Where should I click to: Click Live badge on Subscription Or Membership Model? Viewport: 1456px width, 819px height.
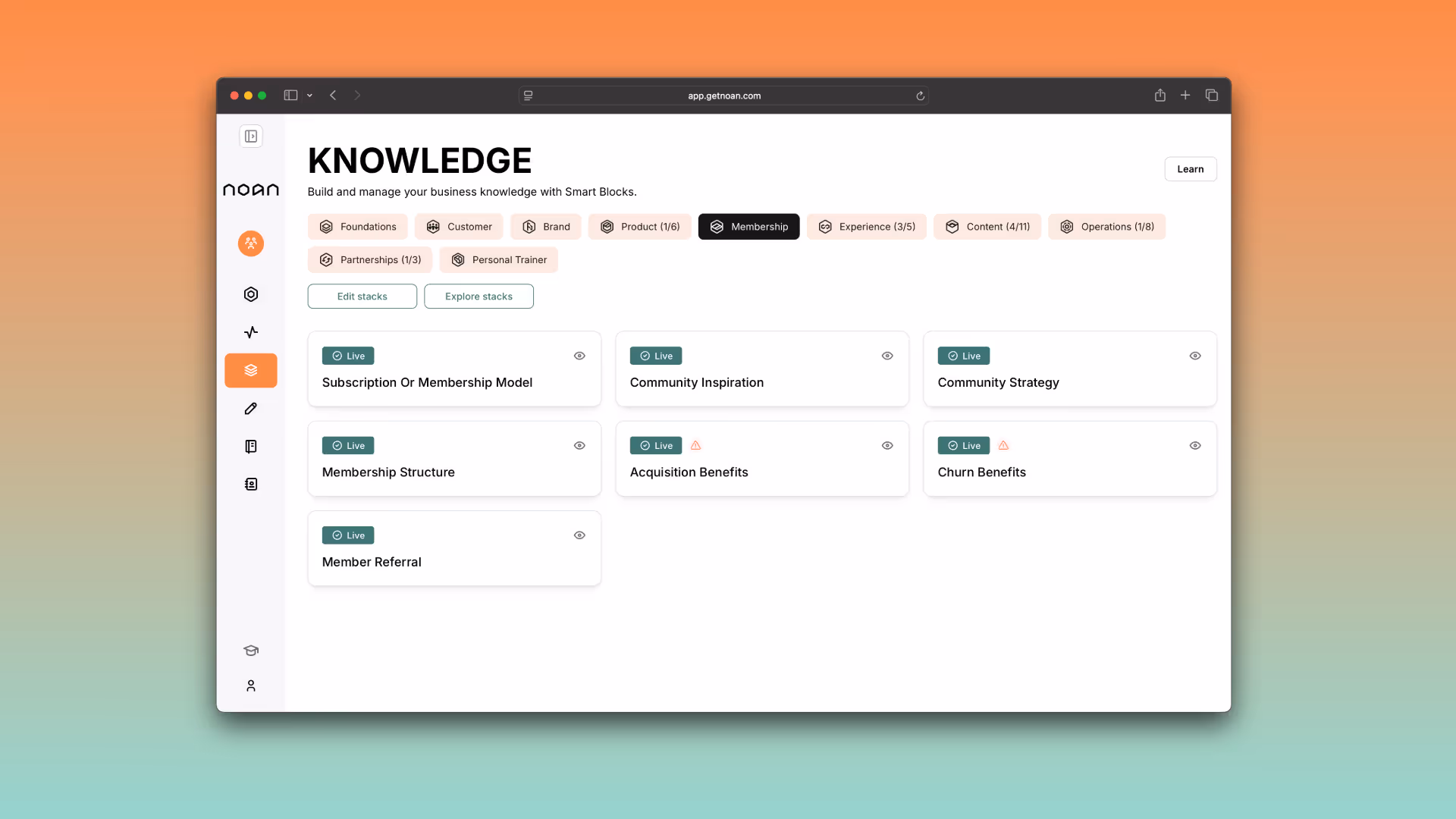348,356
